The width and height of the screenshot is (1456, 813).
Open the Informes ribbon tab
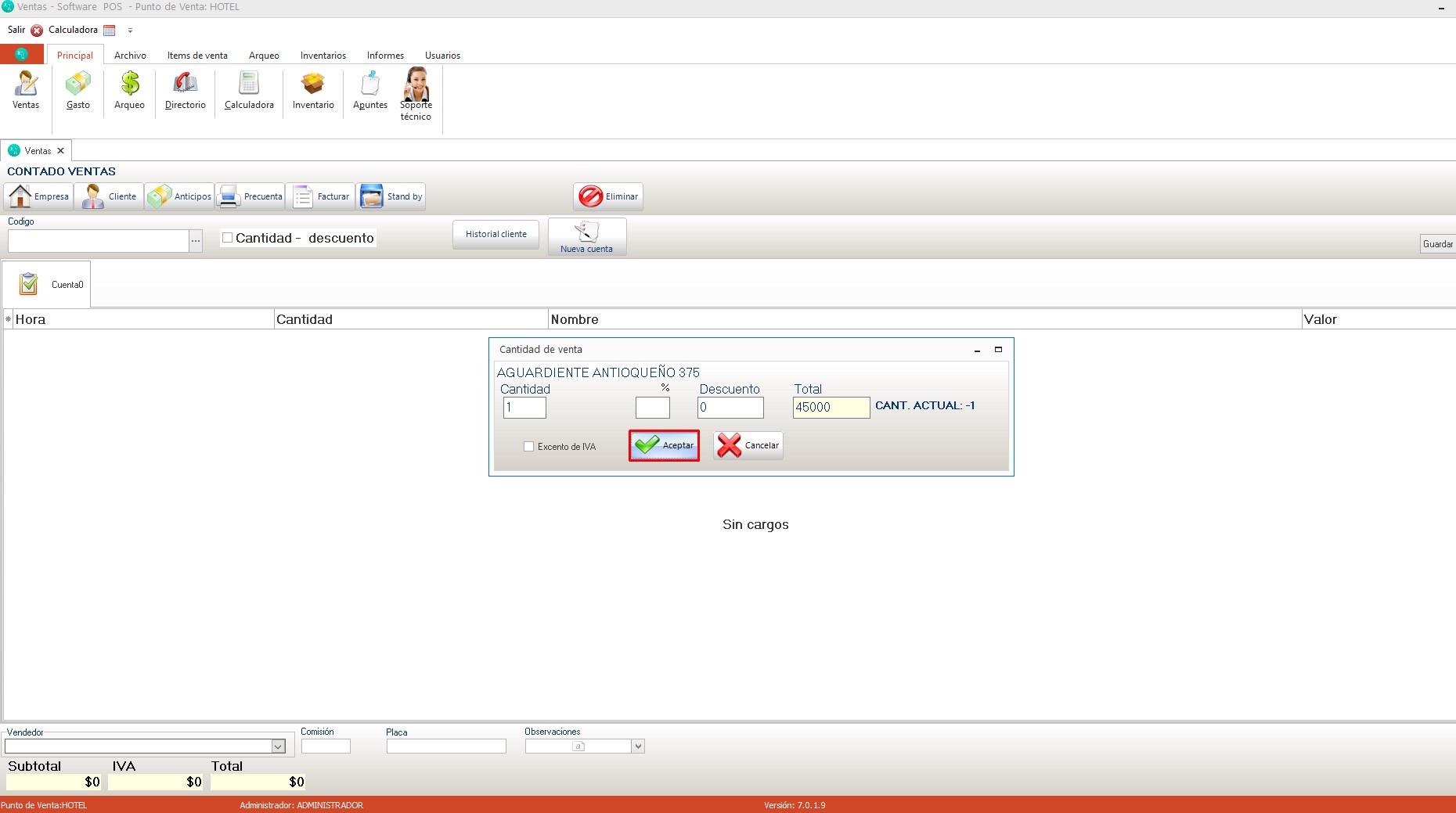click(385, 56)
